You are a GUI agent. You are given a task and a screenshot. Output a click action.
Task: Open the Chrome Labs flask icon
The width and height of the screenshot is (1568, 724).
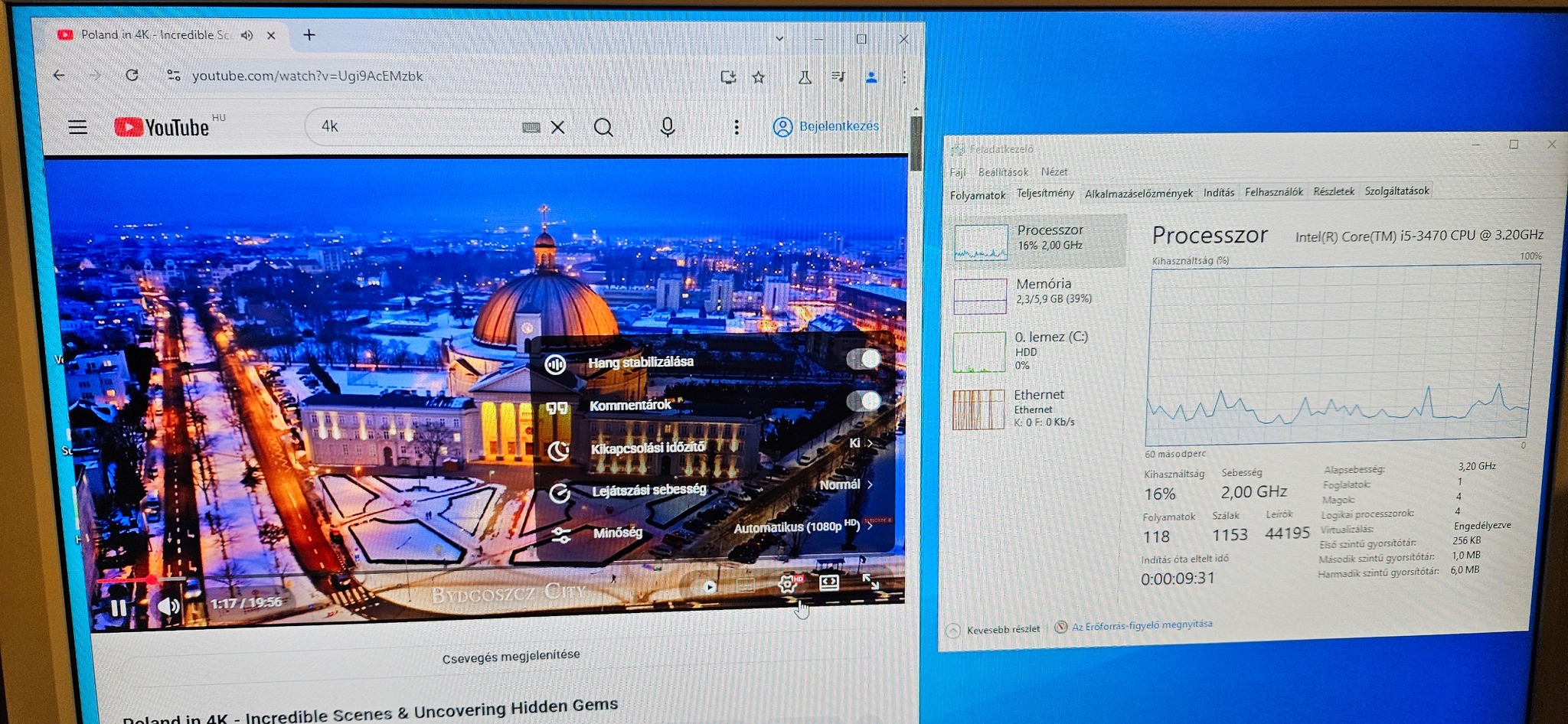click(x=805, y=77)
